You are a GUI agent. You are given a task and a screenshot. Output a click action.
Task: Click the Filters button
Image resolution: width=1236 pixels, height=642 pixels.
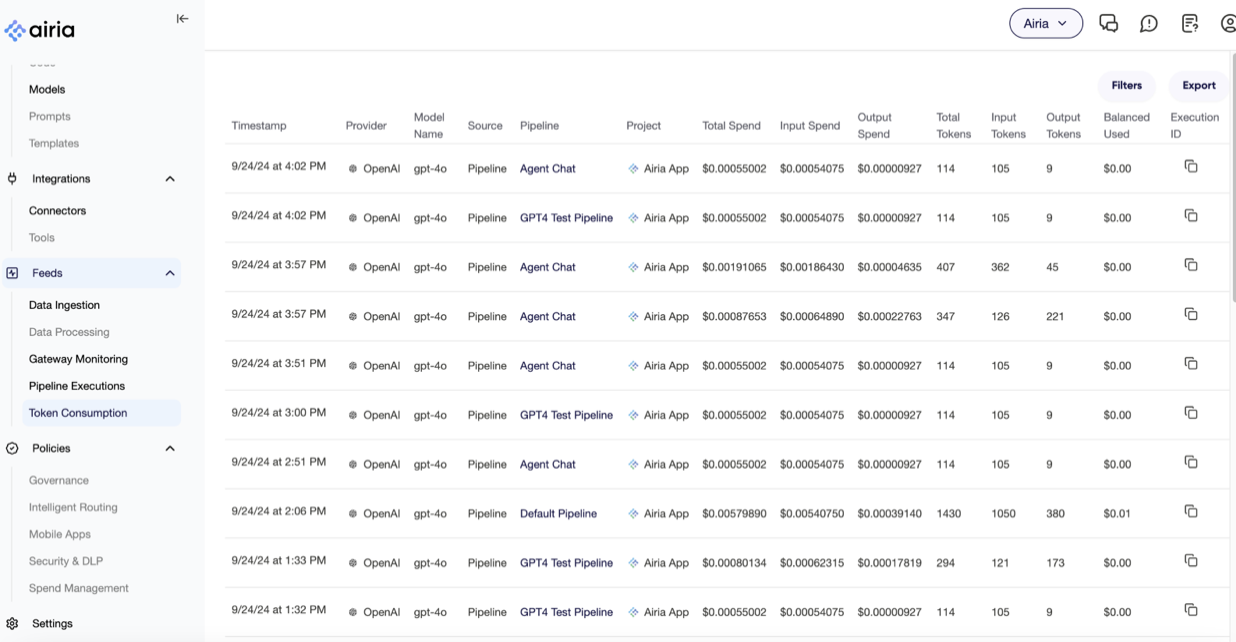point(1126,86)
